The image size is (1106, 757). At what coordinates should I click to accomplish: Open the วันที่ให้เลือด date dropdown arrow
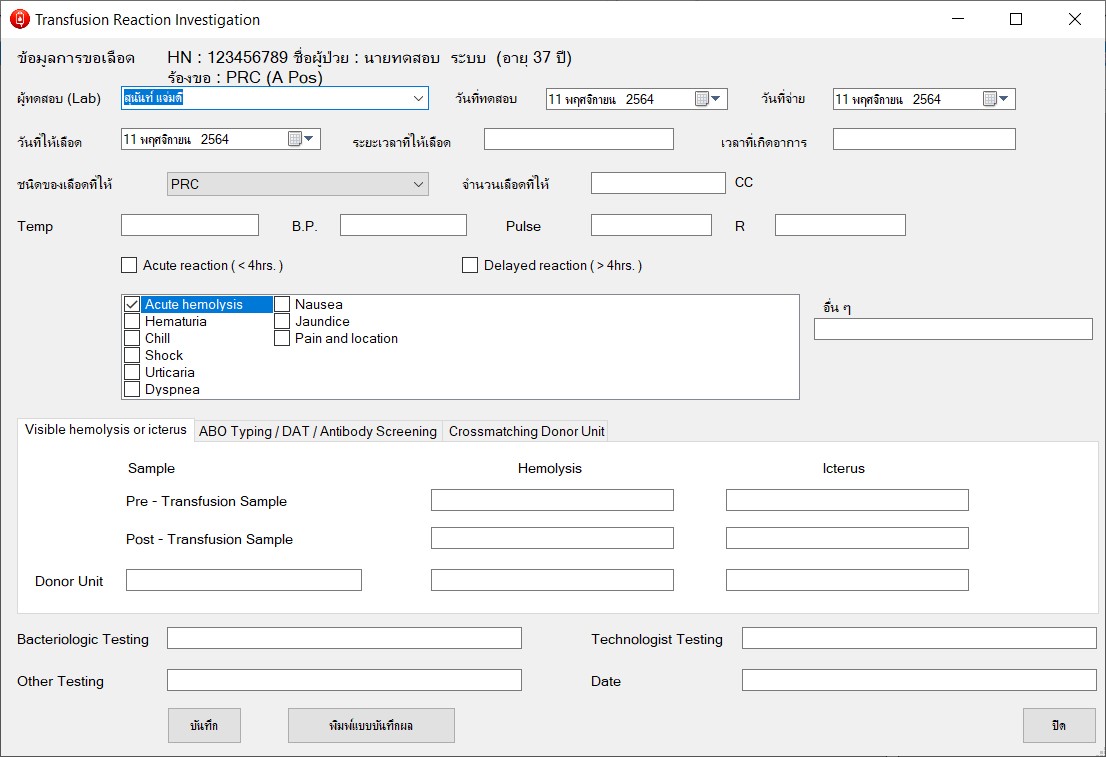click(310, 139)
